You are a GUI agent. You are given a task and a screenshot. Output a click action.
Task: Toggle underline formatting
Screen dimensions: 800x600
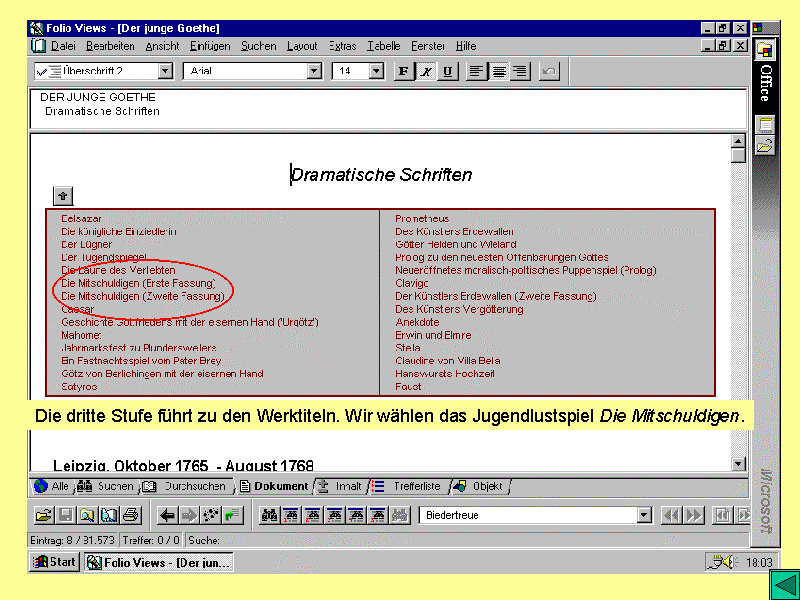tap(448, 71)
